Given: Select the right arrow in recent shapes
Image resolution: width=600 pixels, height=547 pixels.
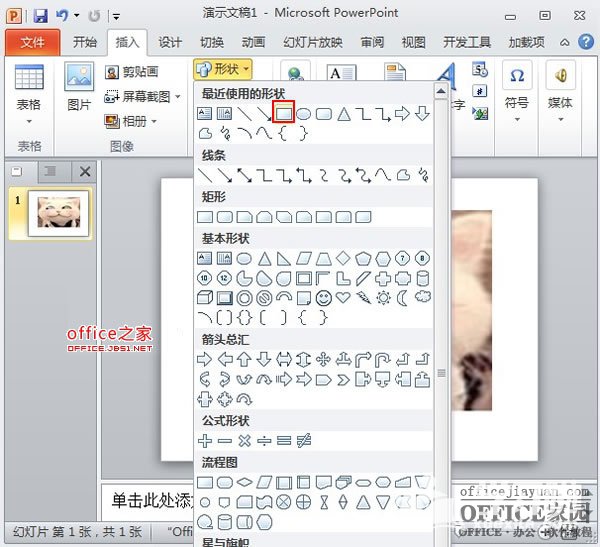Looking at the screenshot, I should pyautogui.click(x=402, y=114).
